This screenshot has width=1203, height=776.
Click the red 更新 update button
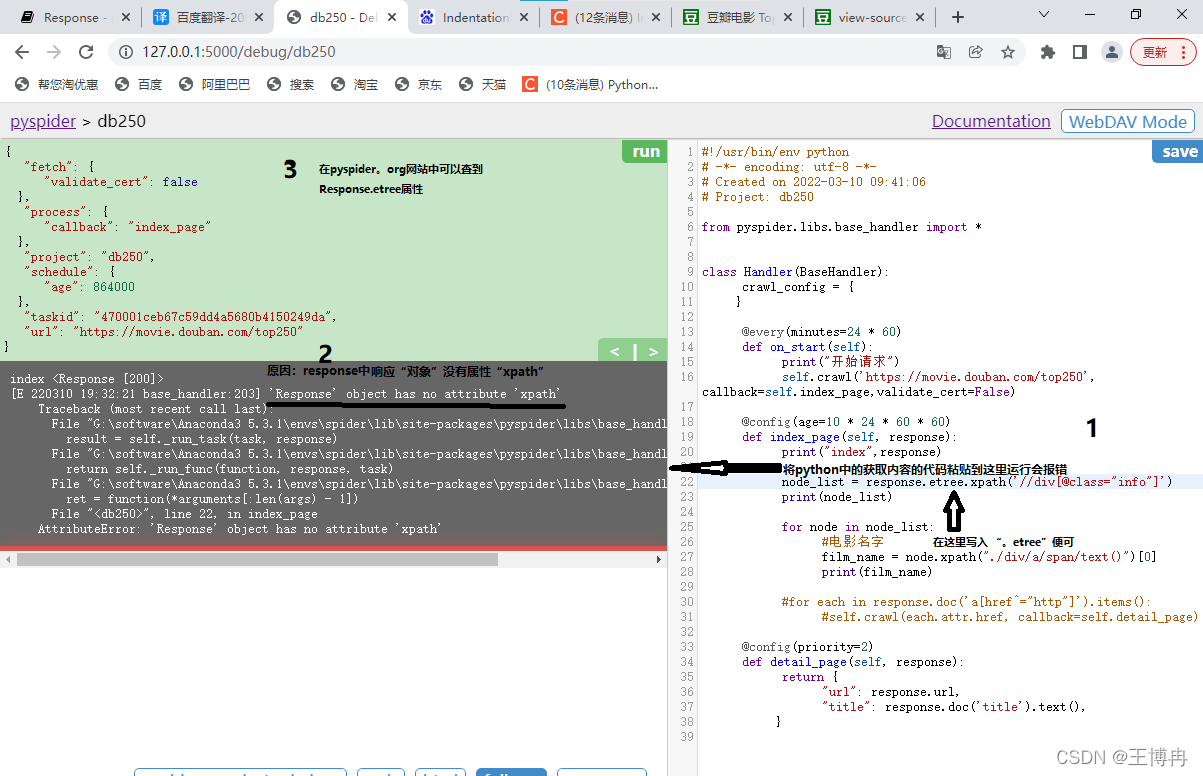coord(1163,52)
